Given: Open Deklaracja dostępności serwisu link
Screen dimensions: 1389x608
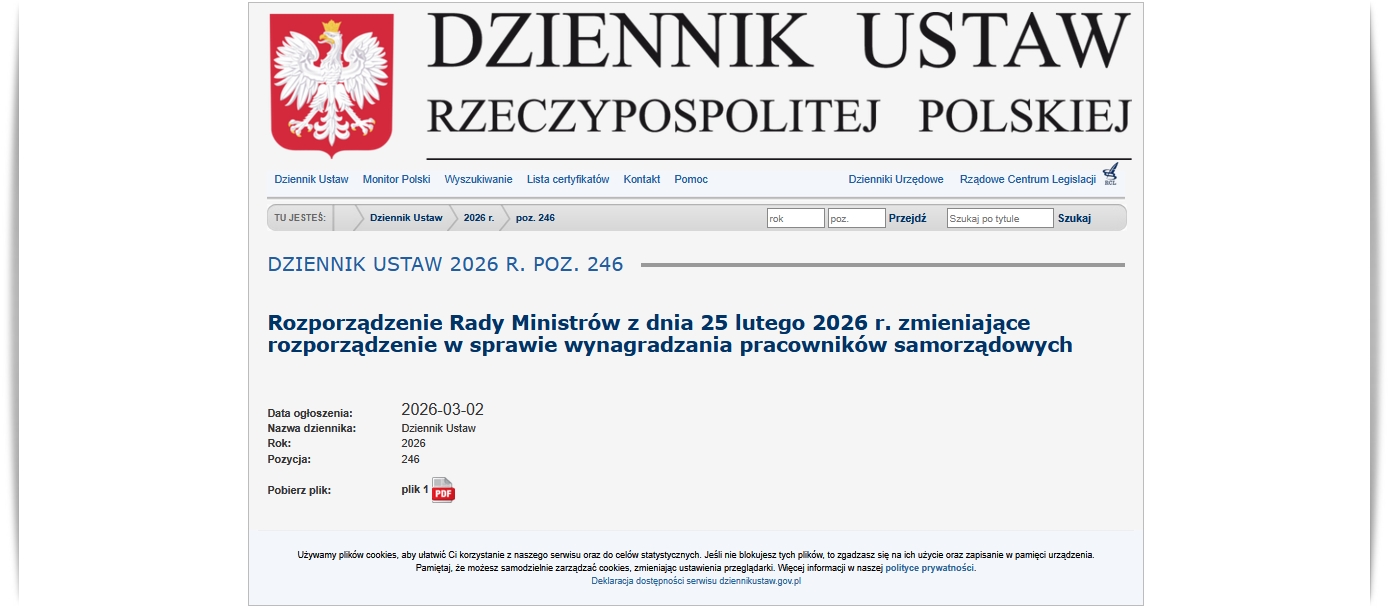Looking at the screenshot, I should pos(696,581).
